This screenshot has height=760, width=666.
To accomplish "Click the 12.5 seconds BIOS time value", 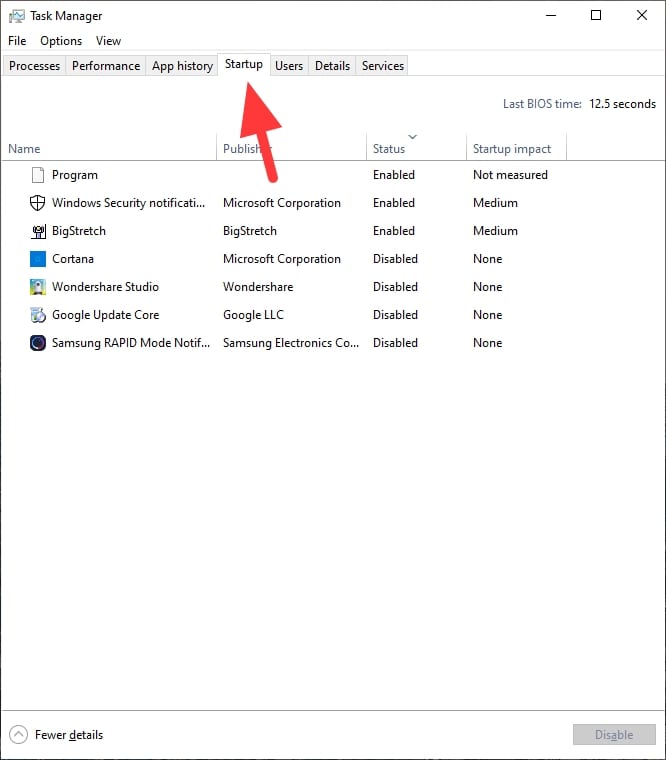I will click(x=622, y=104).
